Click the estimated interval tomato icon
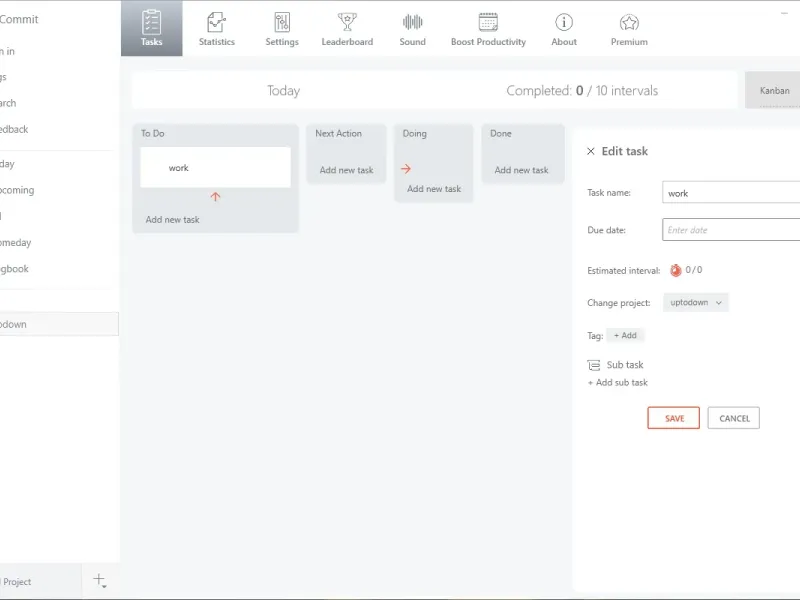Image resolution: width=800 pixels, height=600 pixels. [676, 270]
